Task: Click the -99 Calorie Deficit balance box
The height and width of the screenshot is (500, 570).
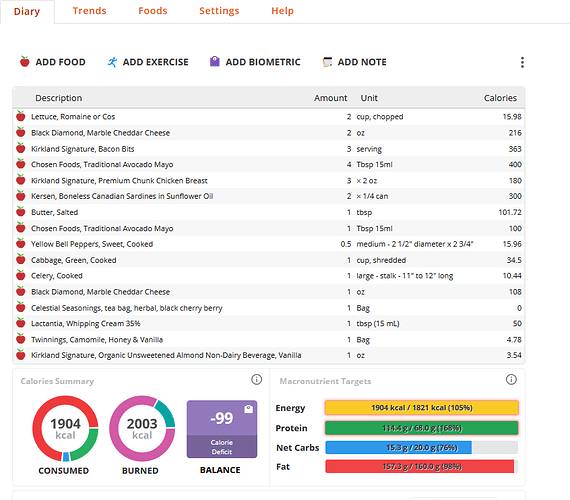Action: (x=222, y=429)
